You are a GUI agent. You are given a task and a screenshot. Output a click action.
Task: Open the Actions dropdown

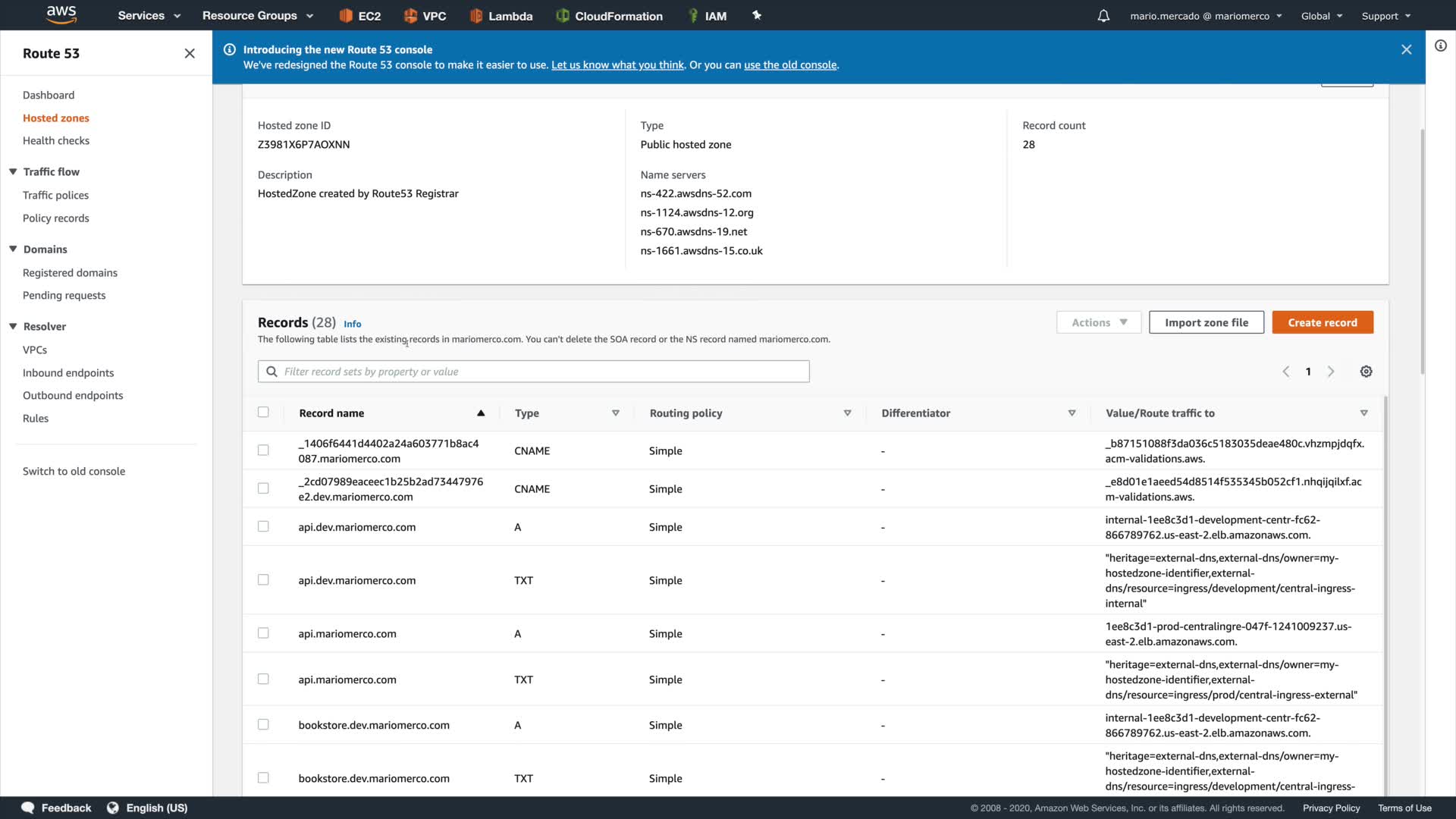pyautogui.click(x=1099, y=322)
